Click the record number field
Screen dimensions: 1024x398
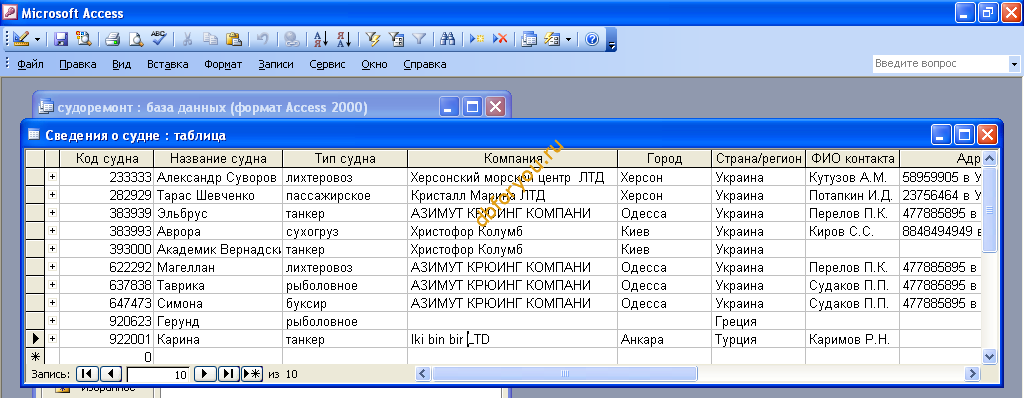[157, 374]
